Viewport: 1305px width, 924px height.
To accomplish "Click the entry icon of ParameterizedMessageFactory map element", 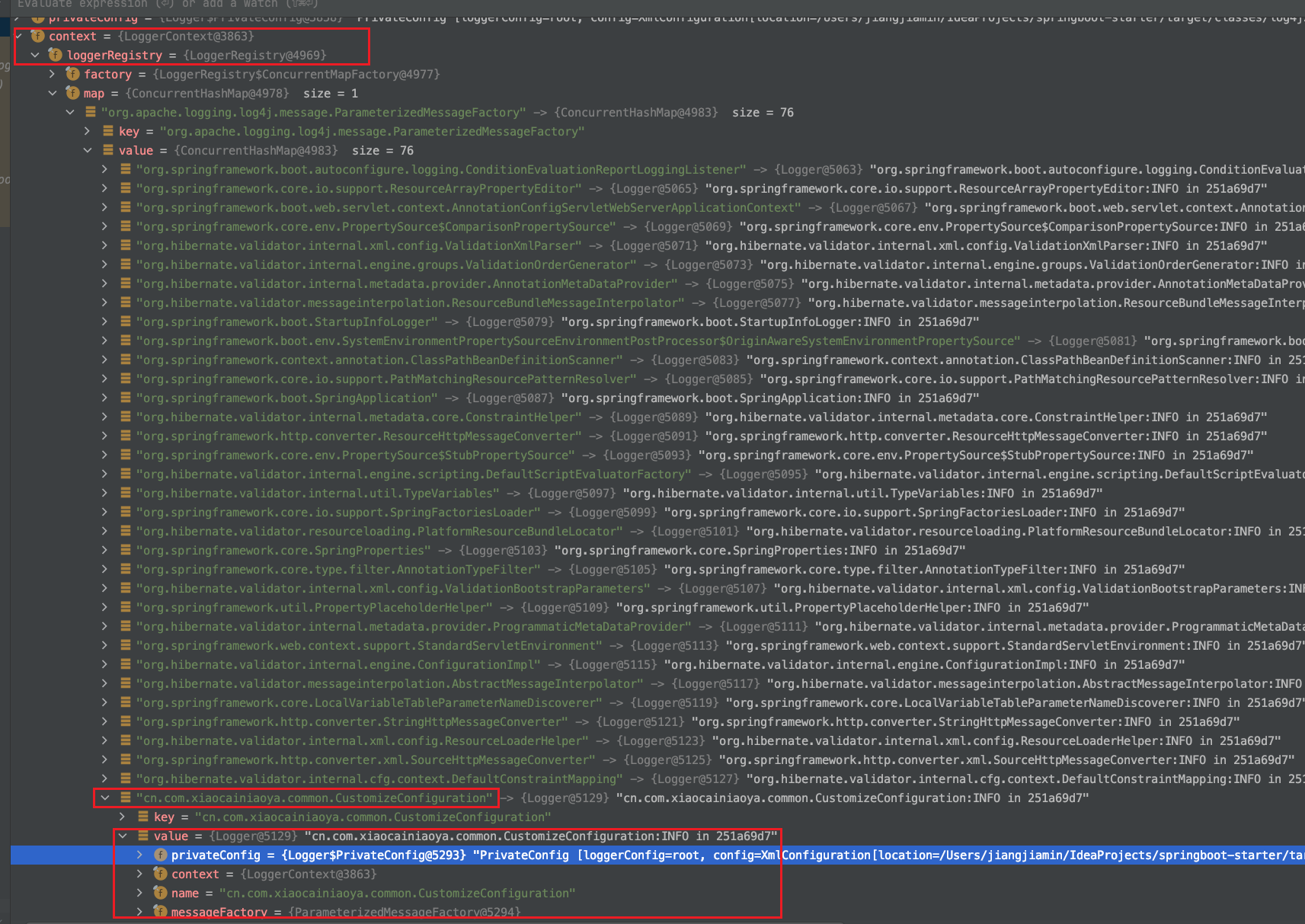I will 90,112.
